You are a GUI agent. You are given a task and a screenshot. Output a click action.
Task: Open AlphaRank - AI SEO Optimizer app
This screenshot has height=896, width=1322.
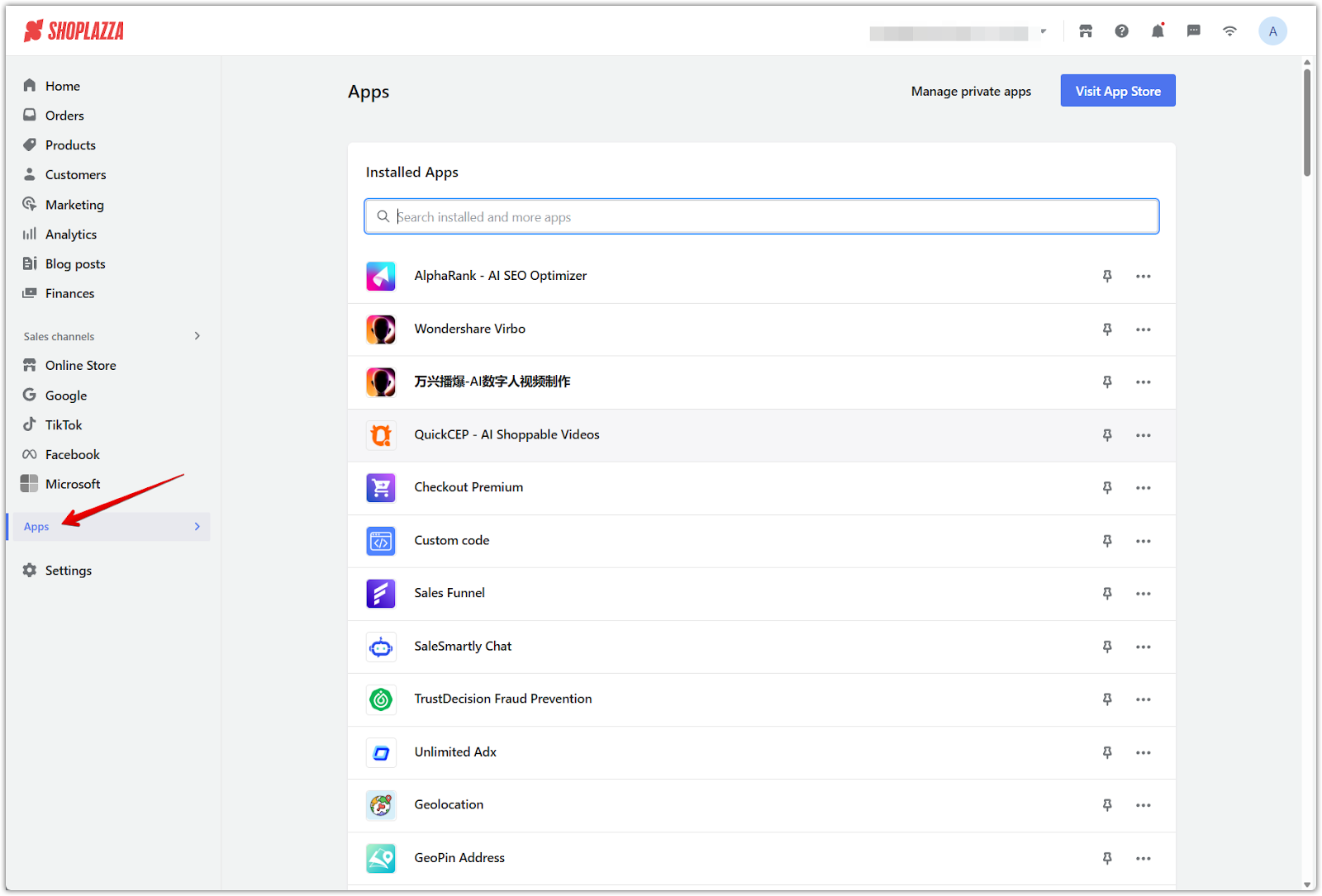501,276
